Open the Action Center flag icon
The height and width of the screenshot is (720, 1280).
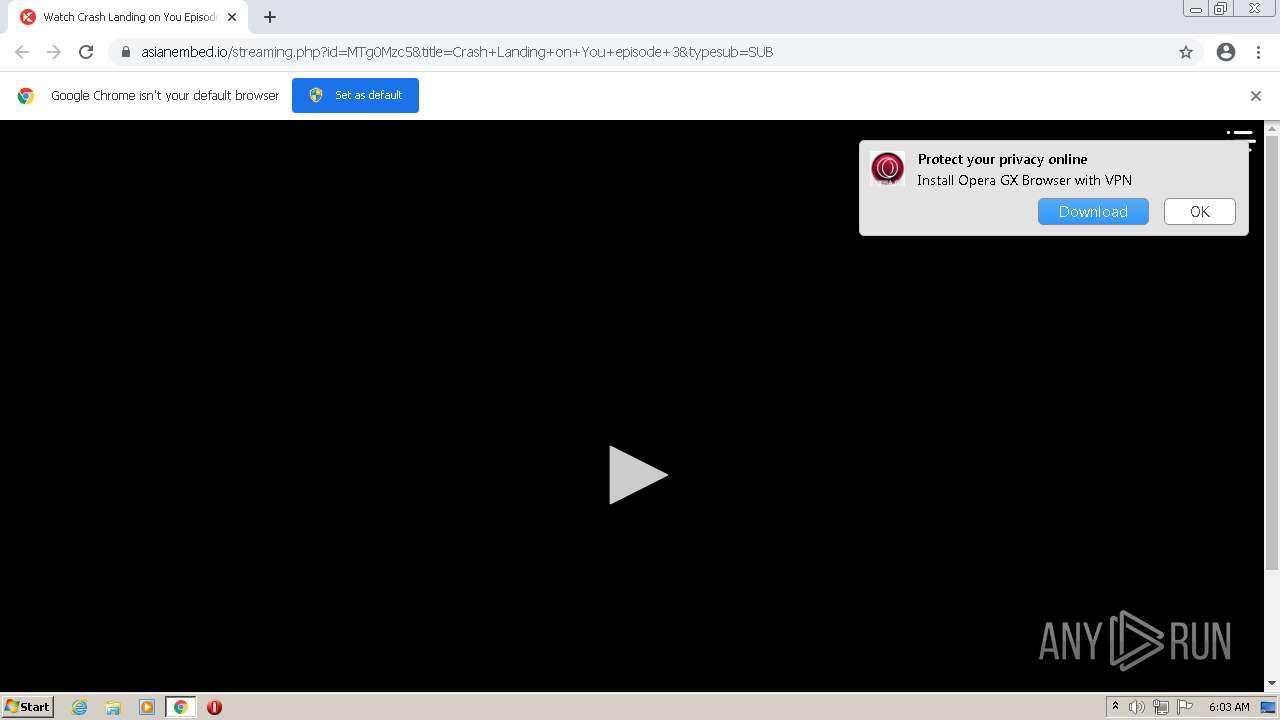click(1185, 707)
